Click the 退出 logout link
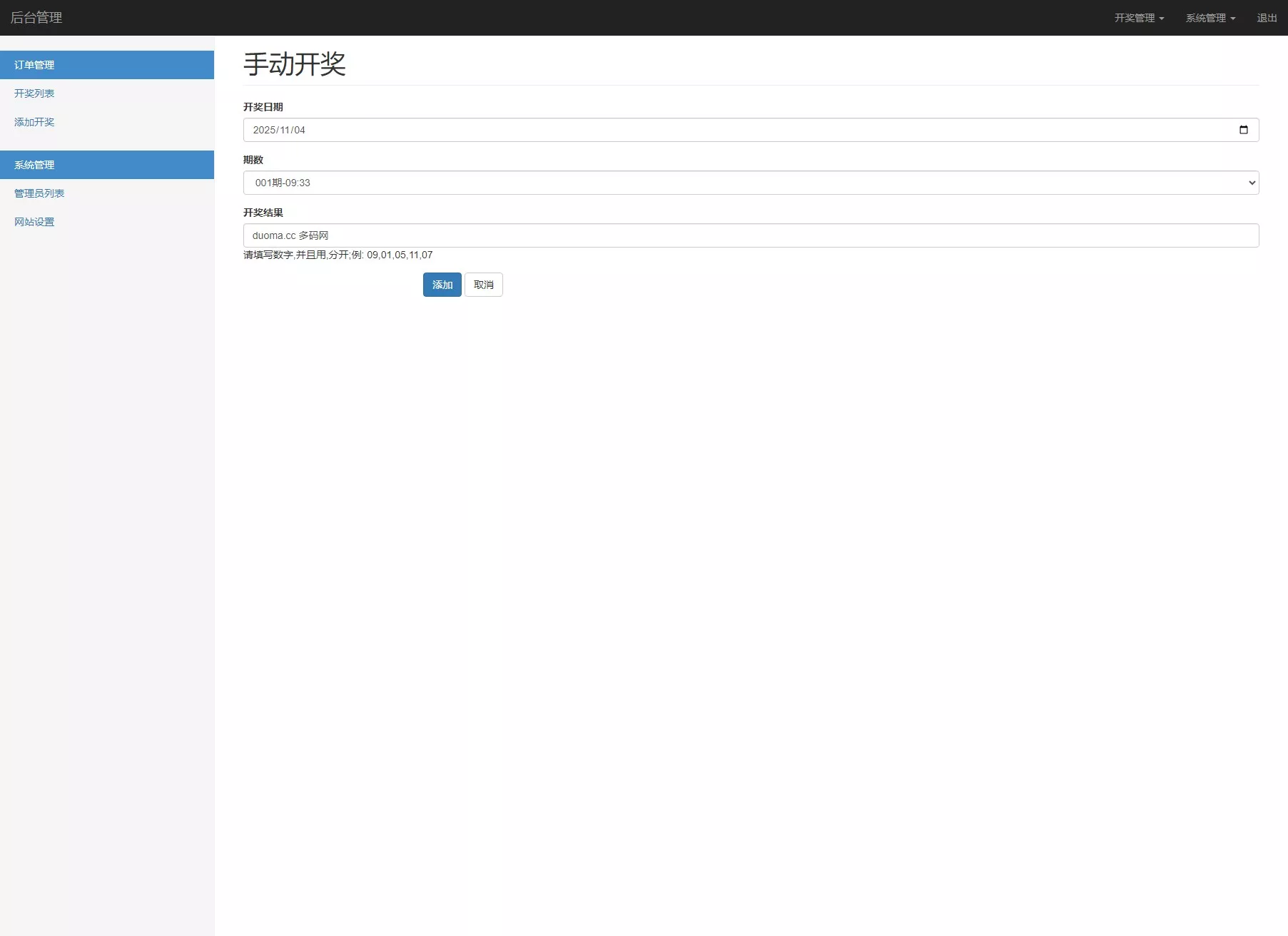 click(1266, 18)
